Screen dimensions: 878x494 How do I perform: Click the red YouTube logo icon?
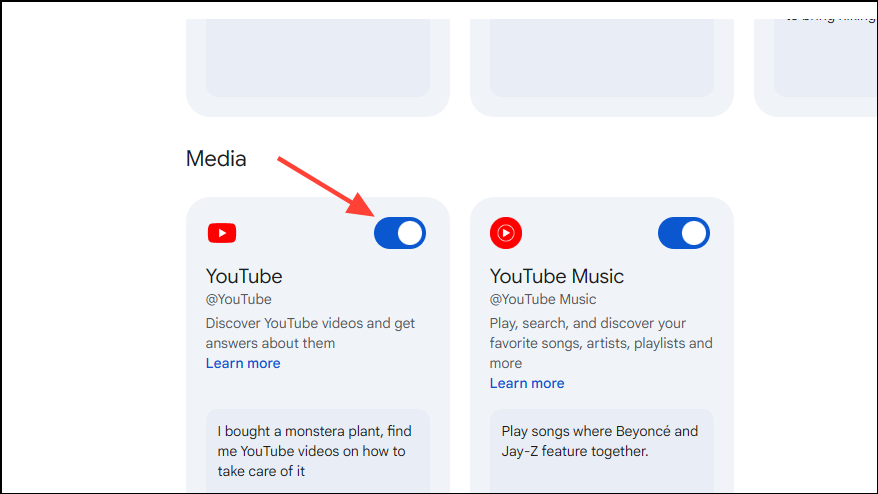222,233
